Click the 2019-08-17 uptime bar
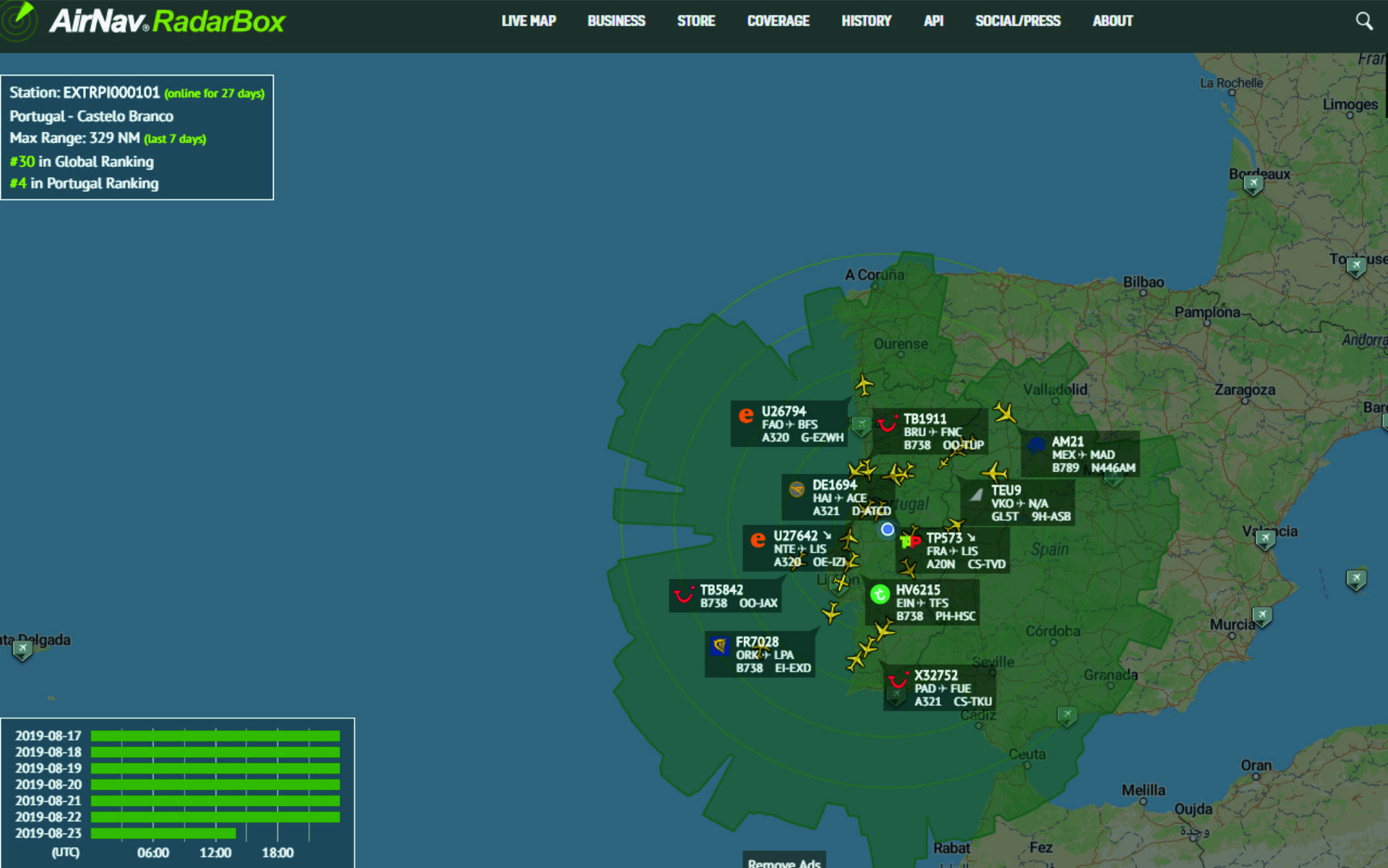 coord(215,736)
